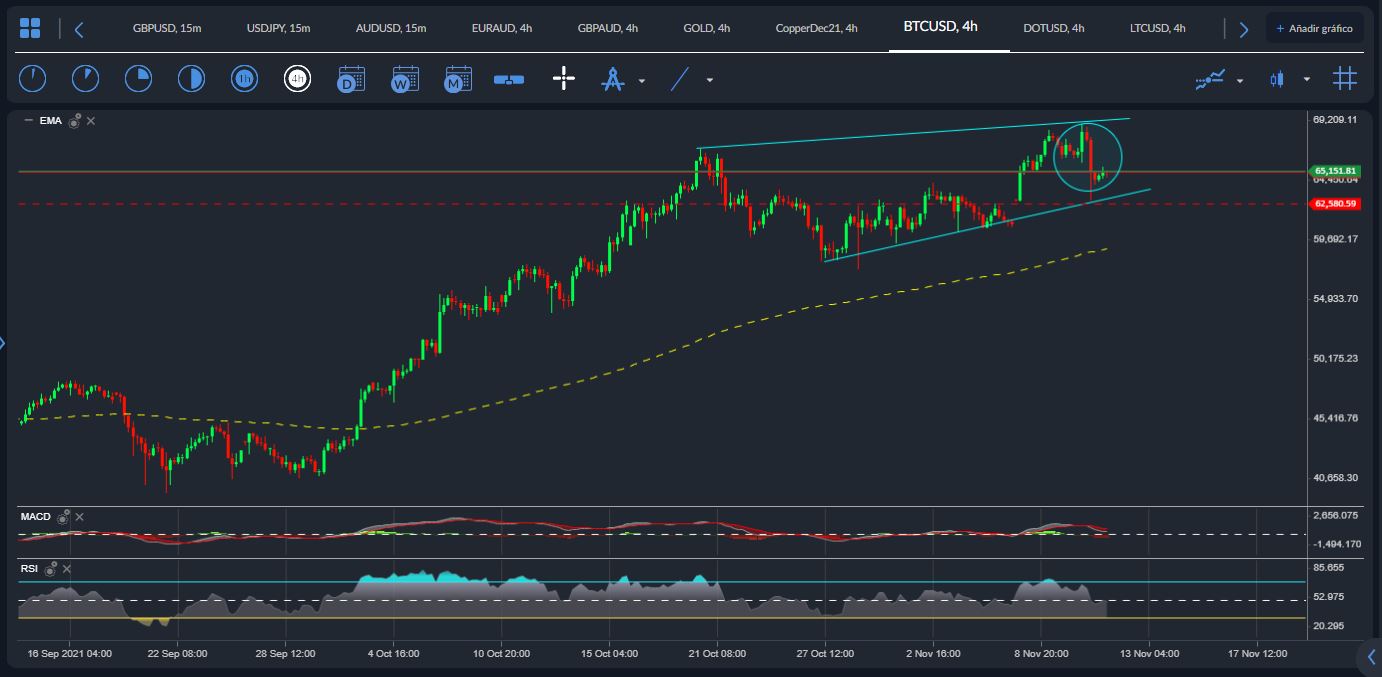This screenshot has height=677, width=1382.
Task: Select the 5-minute timeframe clock icon
Action: [x=86, y=78]
